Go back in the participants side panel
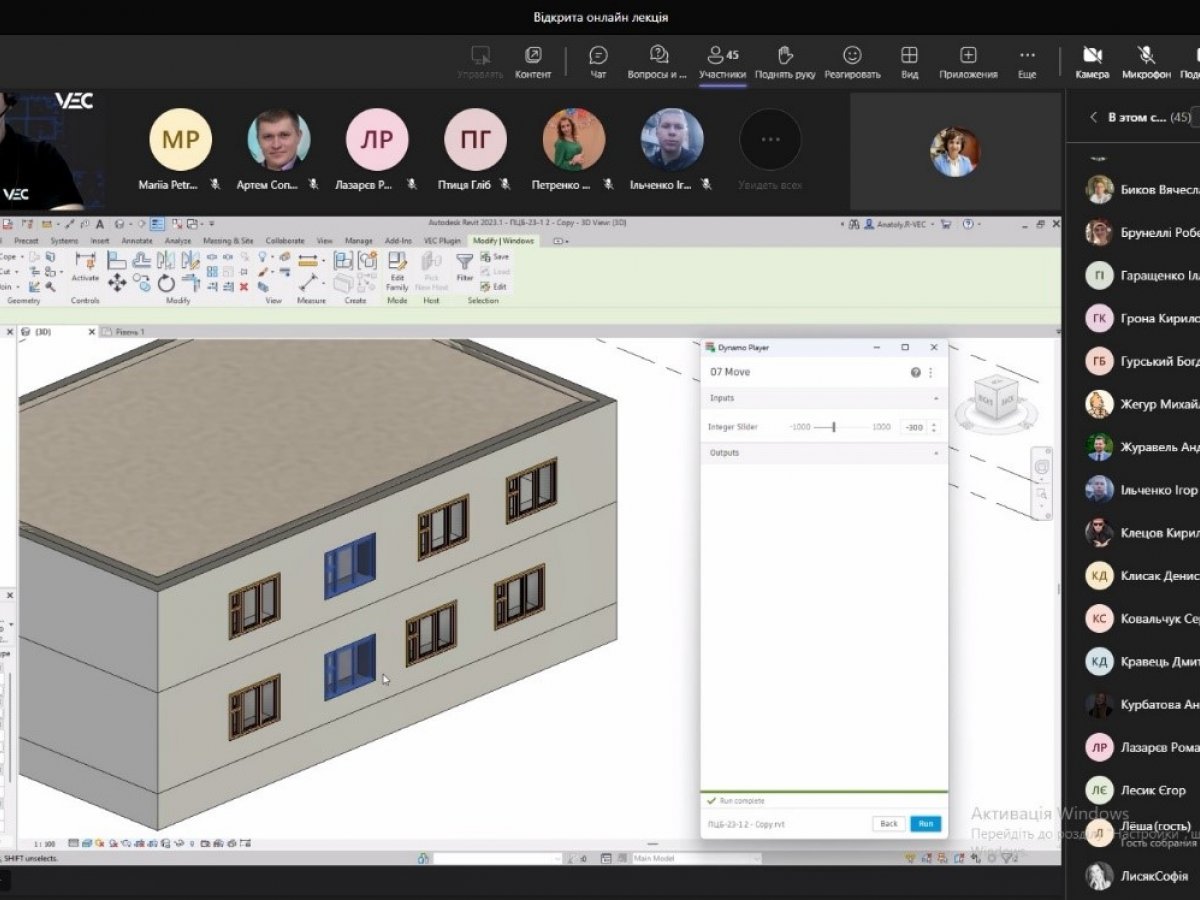The height and width of the screenshot is (900, 1200). click(x=1093, y=117)
